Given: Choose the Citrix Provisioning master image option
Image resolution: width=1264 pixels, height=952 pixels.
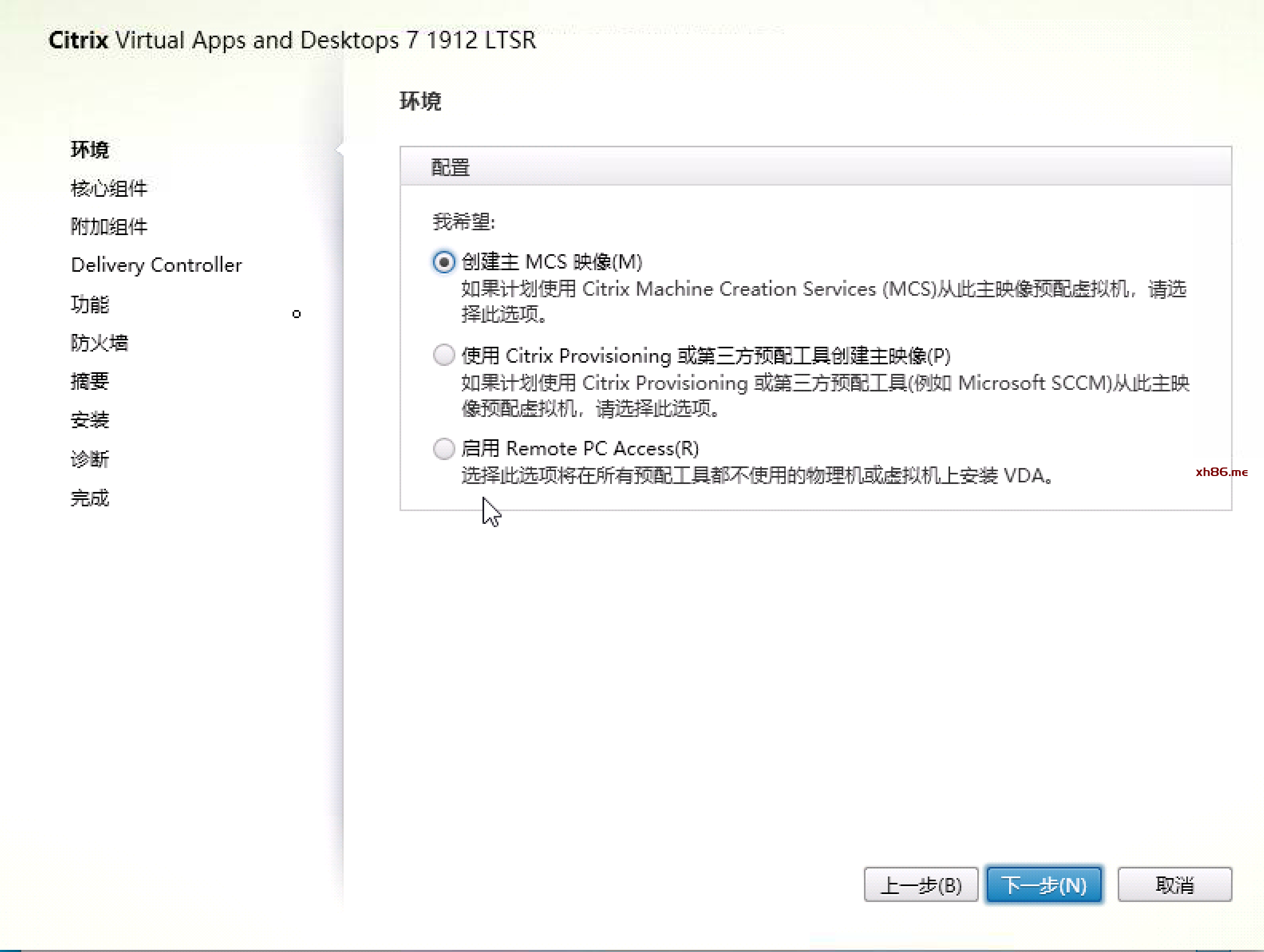Looking at the screenshot, I should (x=444, y=355).
